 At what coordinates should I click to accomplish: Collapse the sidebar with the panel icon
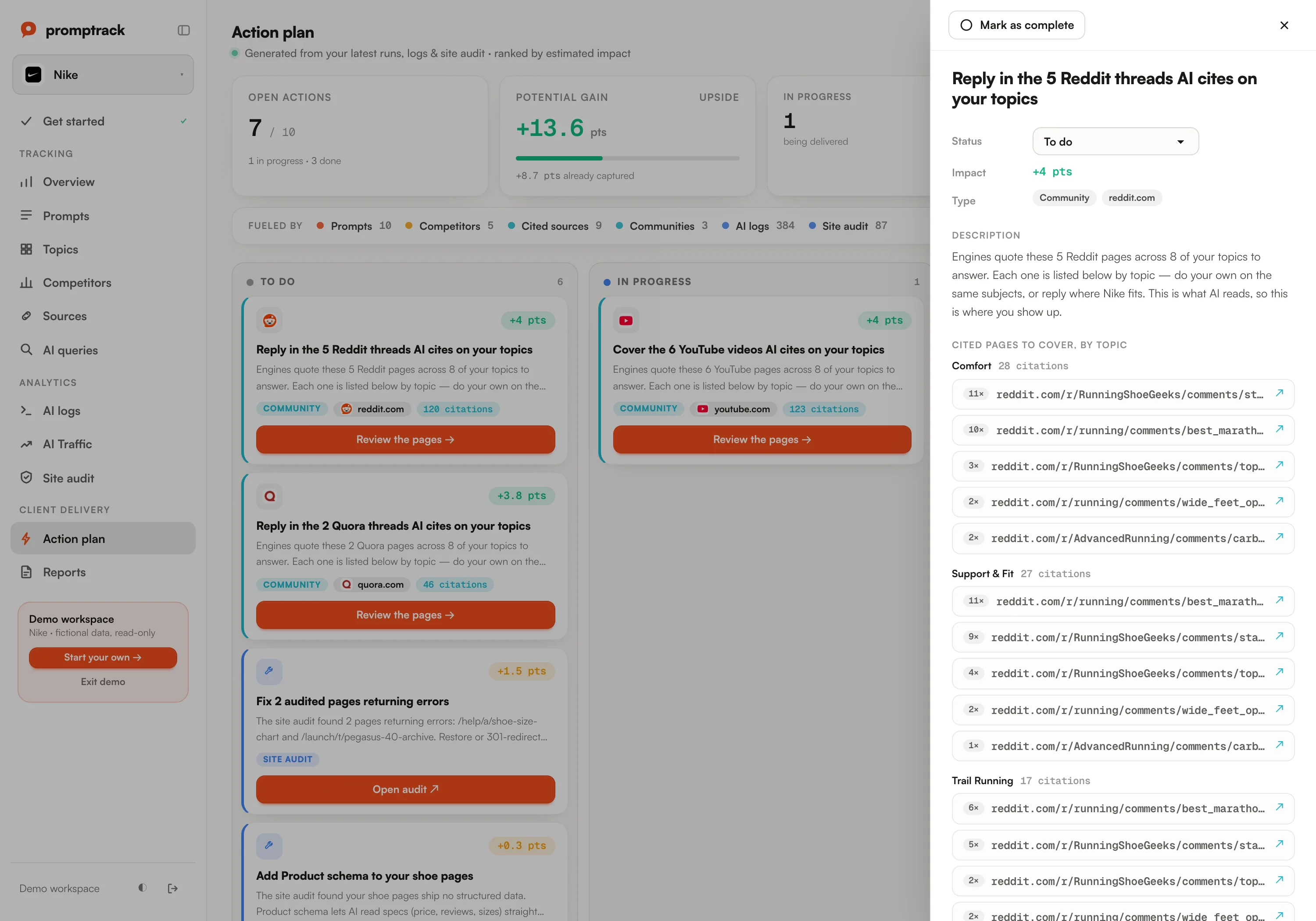183,30
